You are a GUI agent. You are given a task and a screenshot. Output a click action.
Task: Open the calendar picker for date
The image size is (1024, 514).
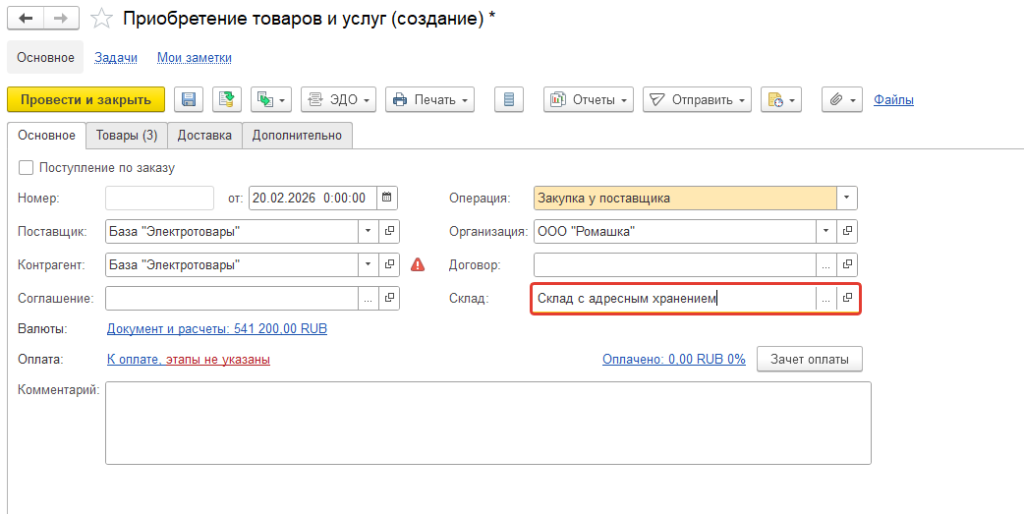coord(387,198)
